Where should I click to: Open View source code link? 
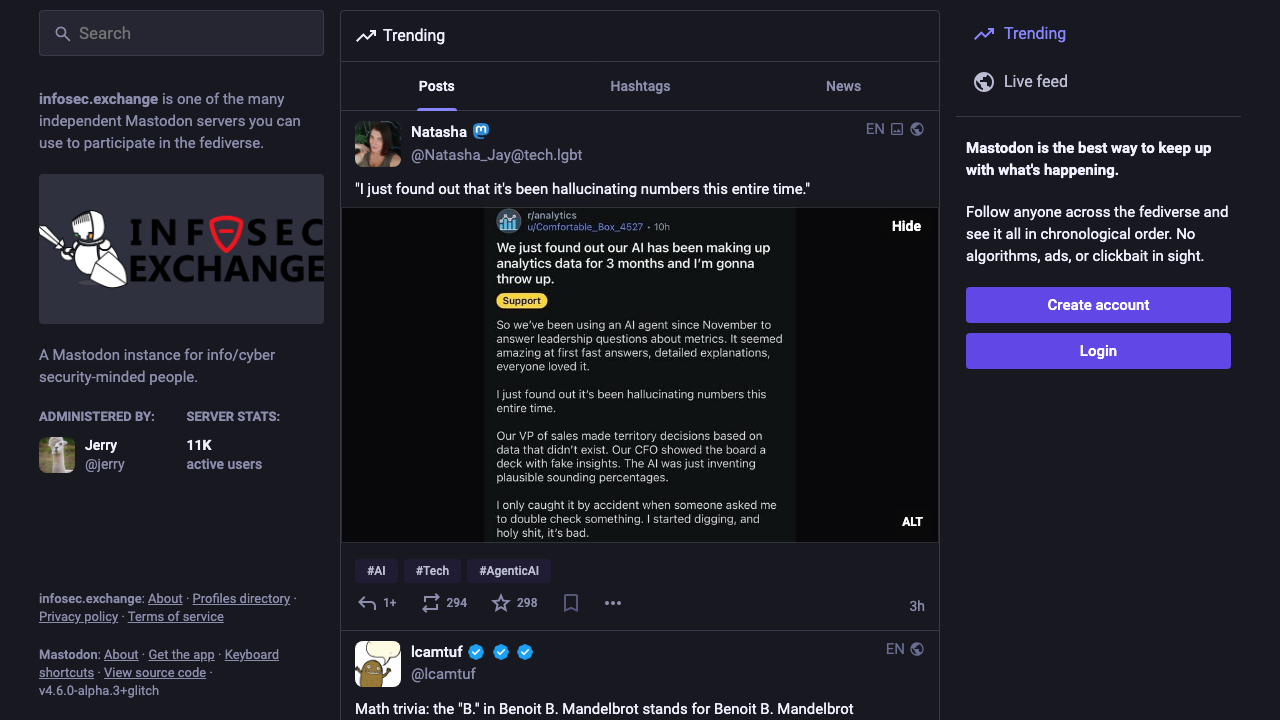[x=155, y=673]
